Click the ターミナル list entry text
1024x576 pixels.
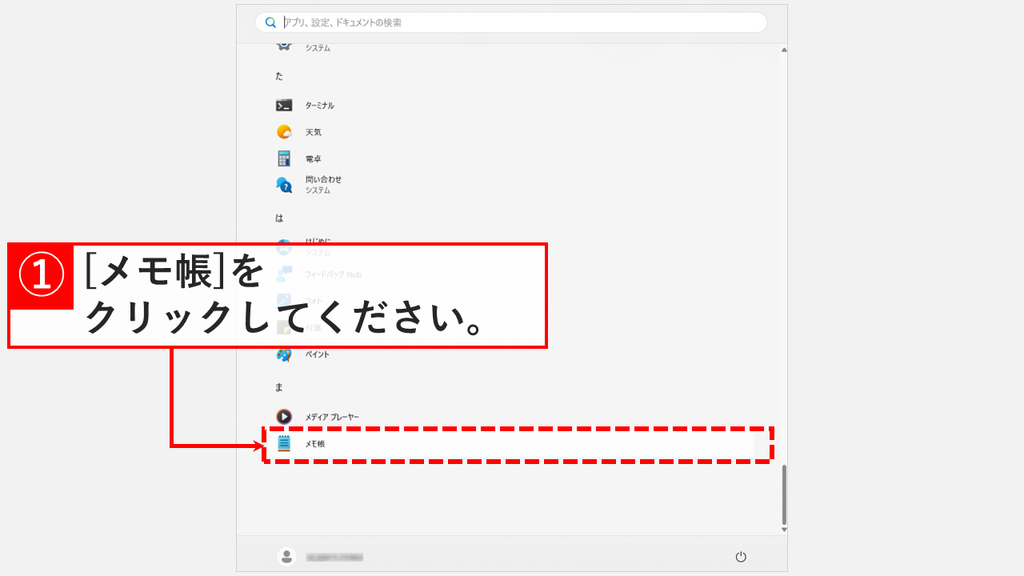coord(319,106)
